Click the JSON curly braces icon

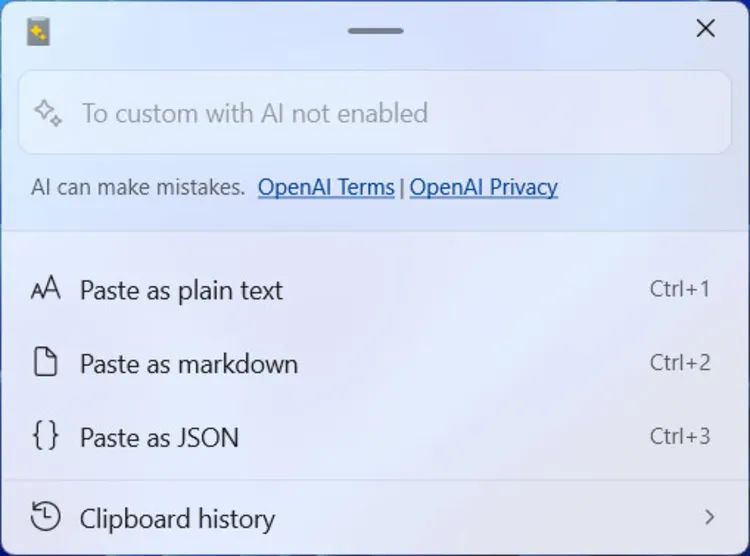(46, 436)
